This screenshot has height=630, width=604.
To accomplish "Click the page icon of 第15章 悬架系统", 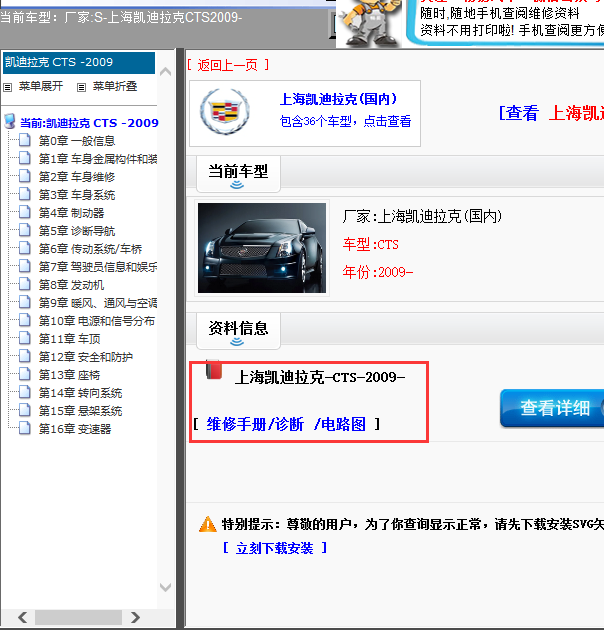I will click(25, 410).
